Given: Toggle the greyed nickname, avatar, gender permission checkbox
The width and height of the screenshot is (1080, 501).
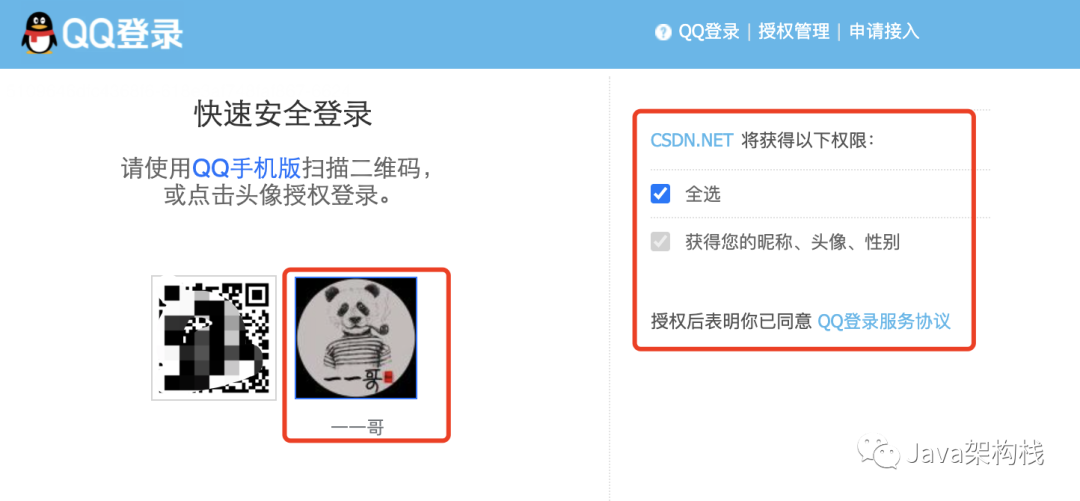Looking at the screenshot, I should click(661, 242).
